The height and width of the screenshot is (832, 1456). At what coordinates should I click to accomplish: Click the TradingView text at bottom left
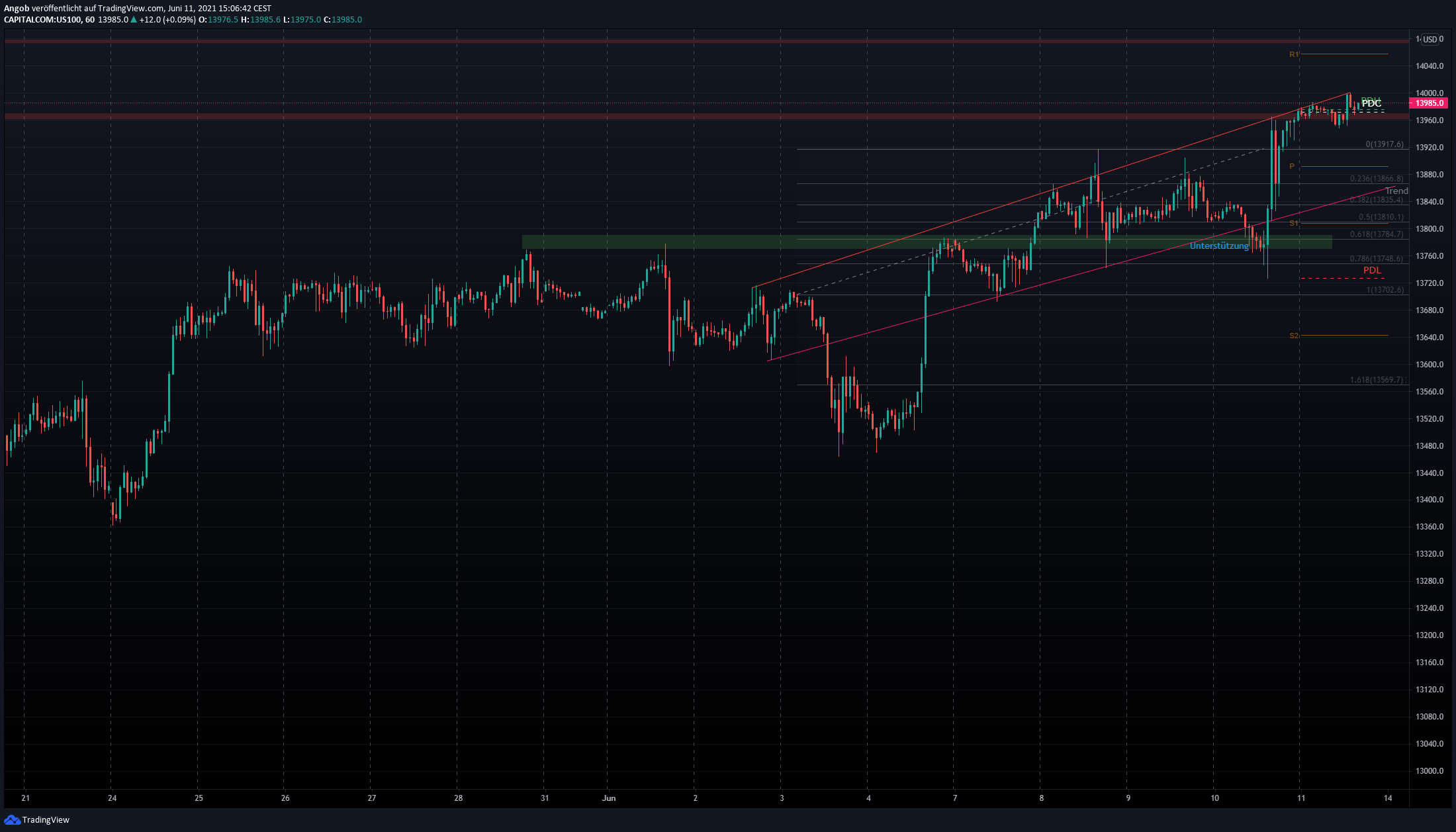46,820
